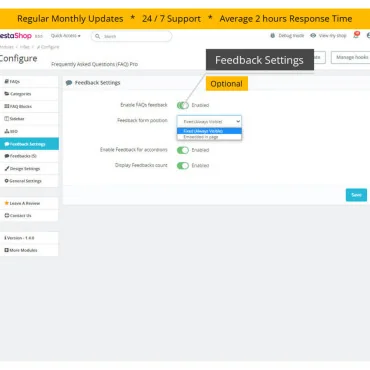Click Version - 1.4.0 info entry
Screen dimensions: 370x370
pyautogui.click(x=29, y=238)
